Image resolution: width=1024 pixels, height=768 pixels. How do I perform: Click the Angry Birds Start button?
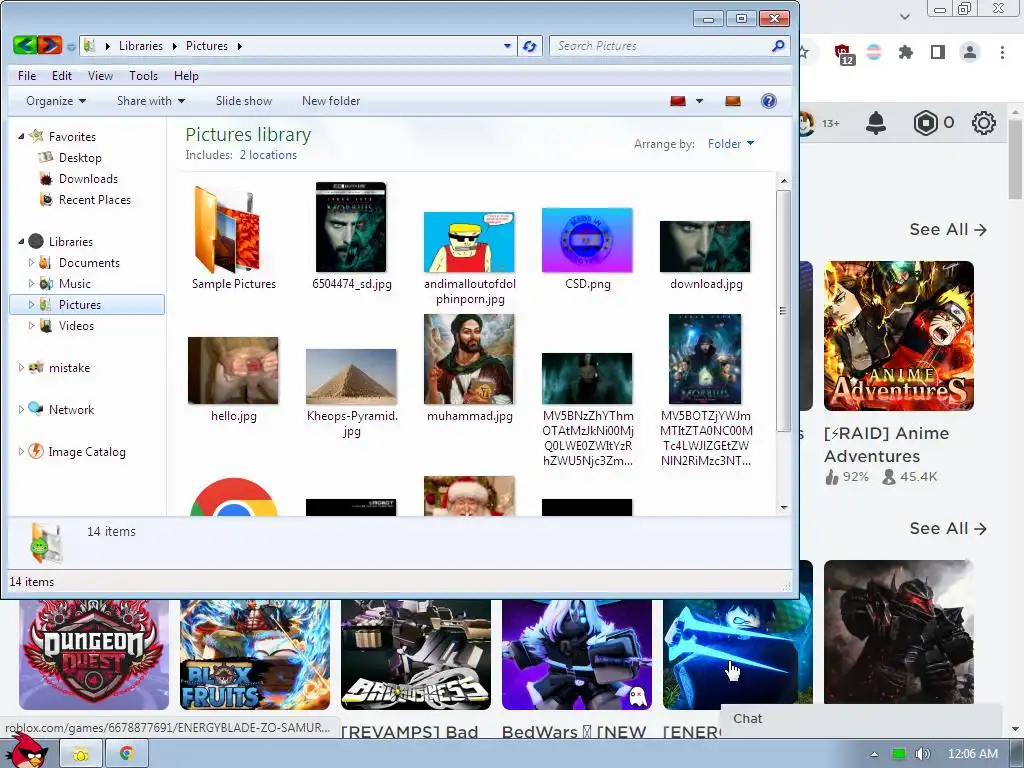[x=27, y=750]
